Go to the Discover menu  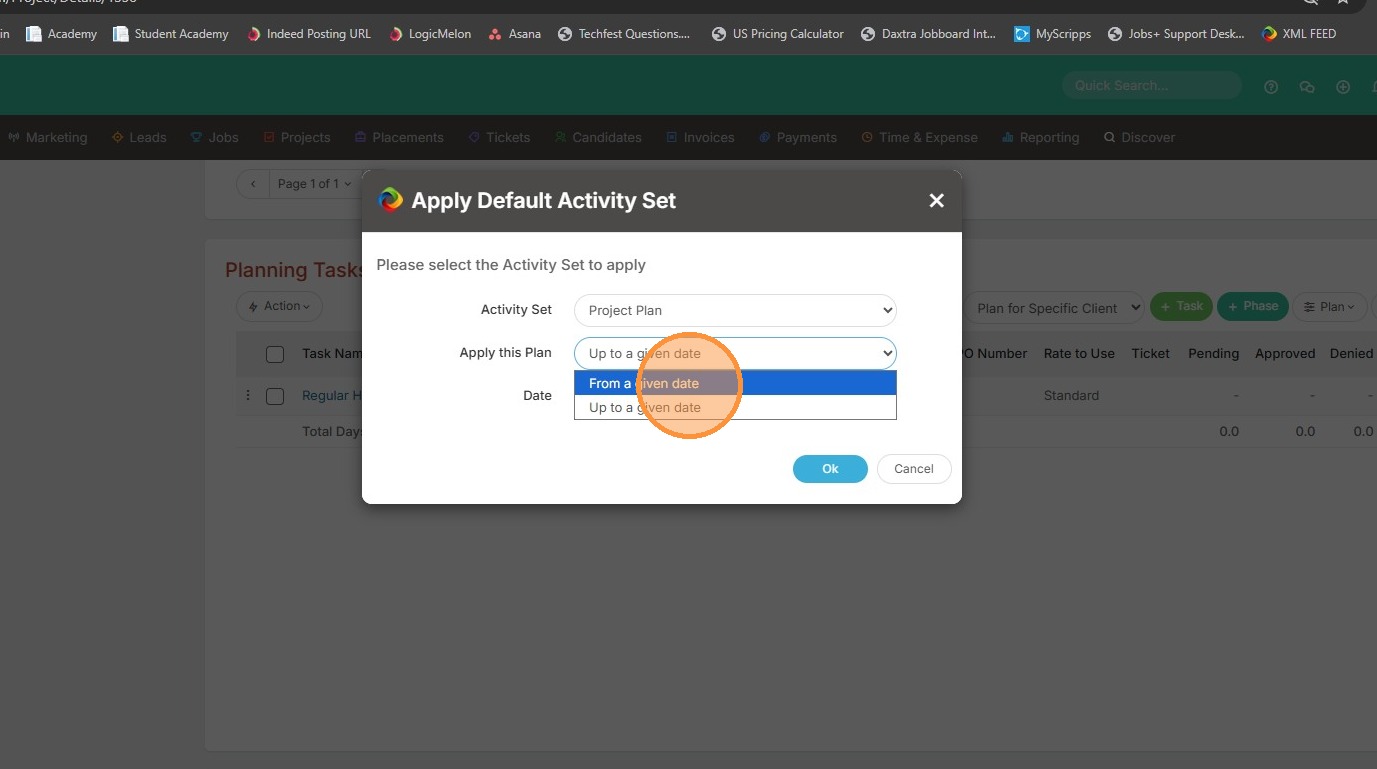point(1139,138)
